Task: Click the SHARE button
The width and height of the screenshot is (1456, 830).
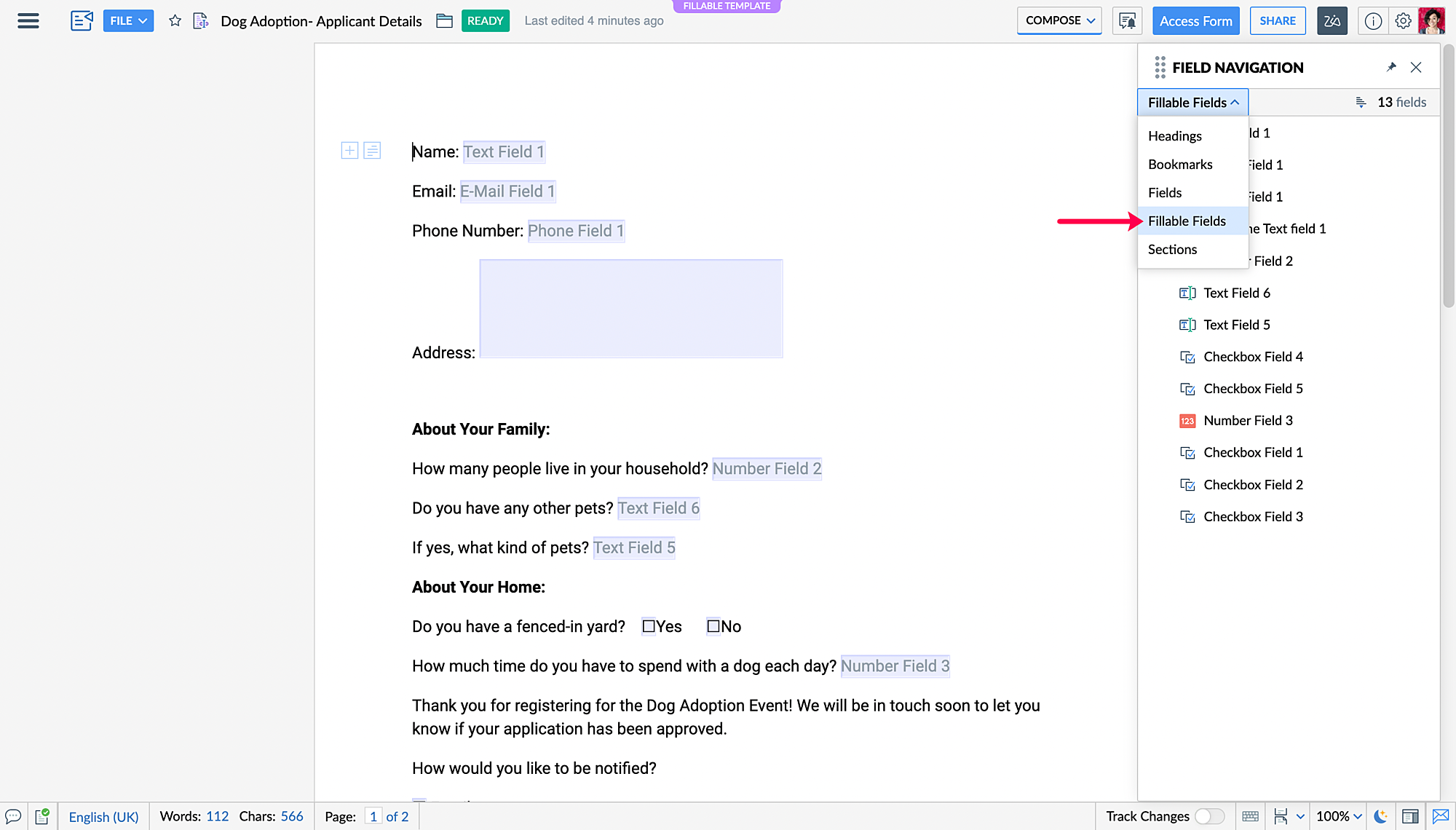Action: point(1278,21)
